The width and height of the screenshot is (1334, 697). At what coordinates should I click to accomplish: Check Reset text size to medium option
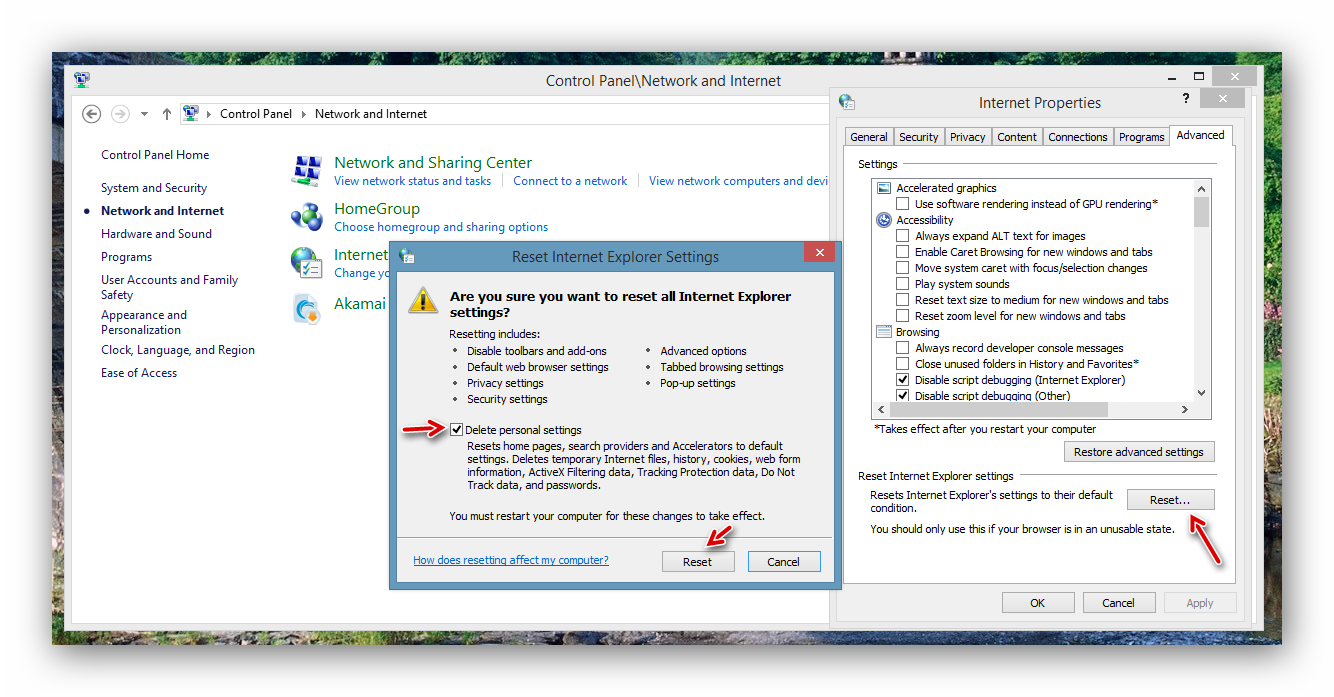903,300
